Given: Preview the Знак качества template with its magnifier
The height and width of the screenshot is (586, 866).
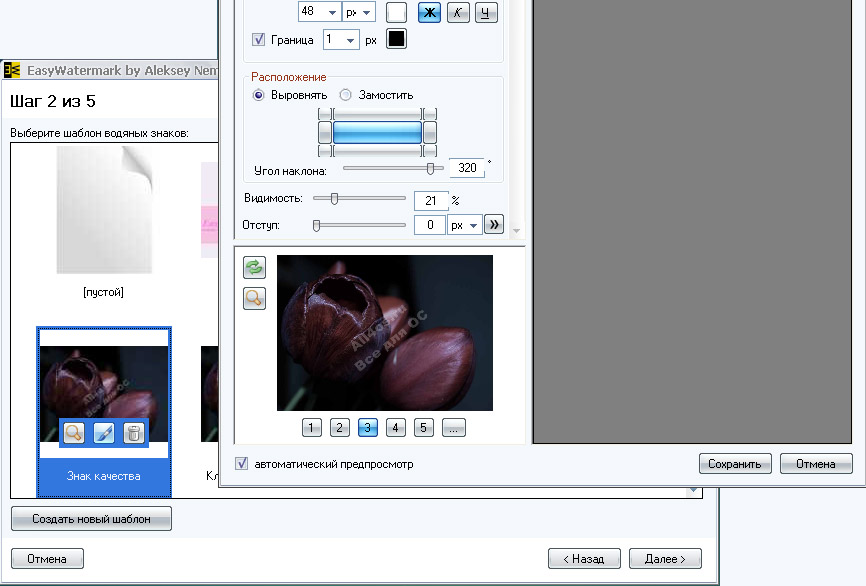Looking at the screenshot, I should (74, 433).
